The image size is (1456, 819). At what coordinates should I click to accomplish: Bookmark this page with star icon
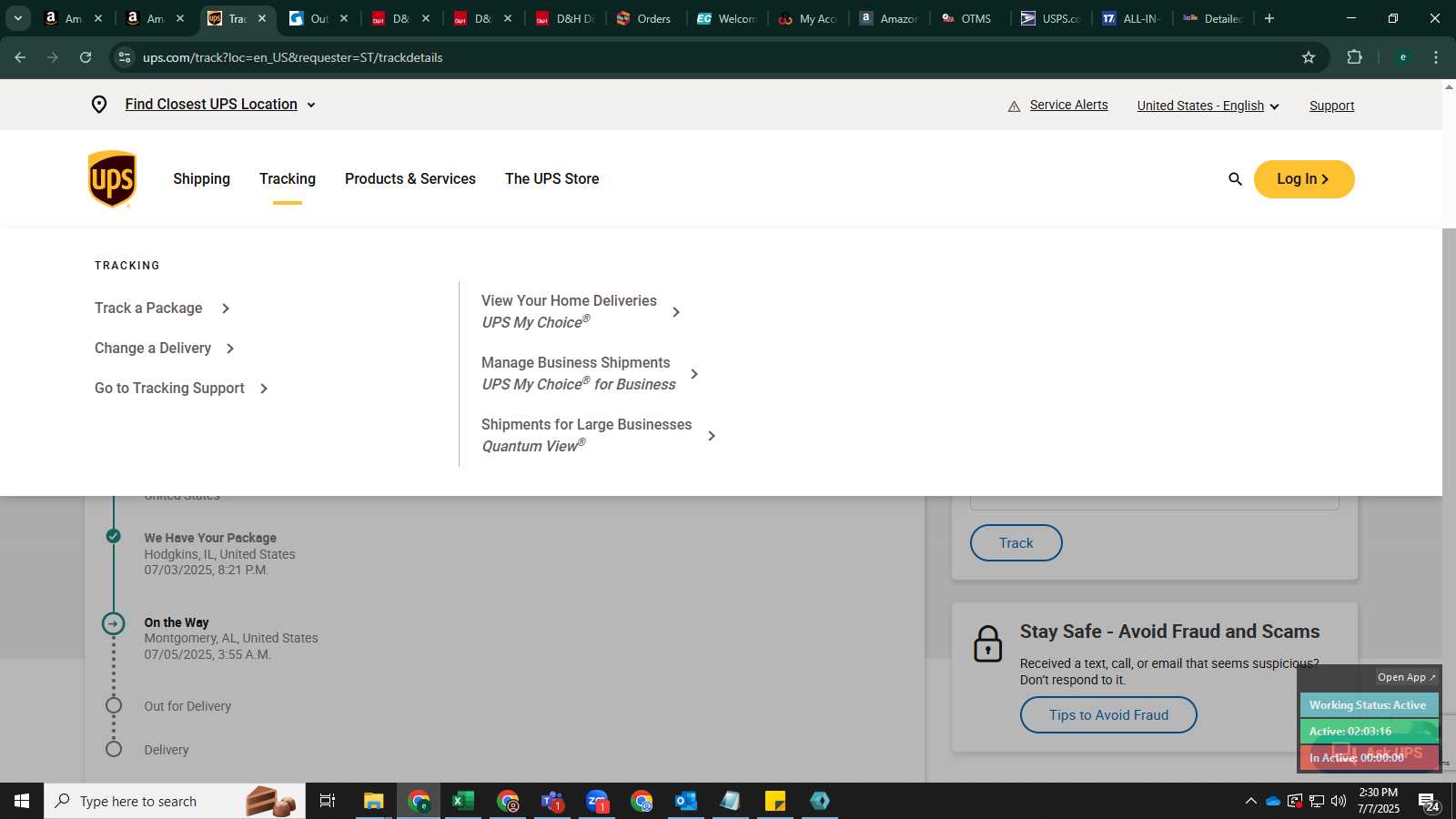click(x=1309, y=57)
